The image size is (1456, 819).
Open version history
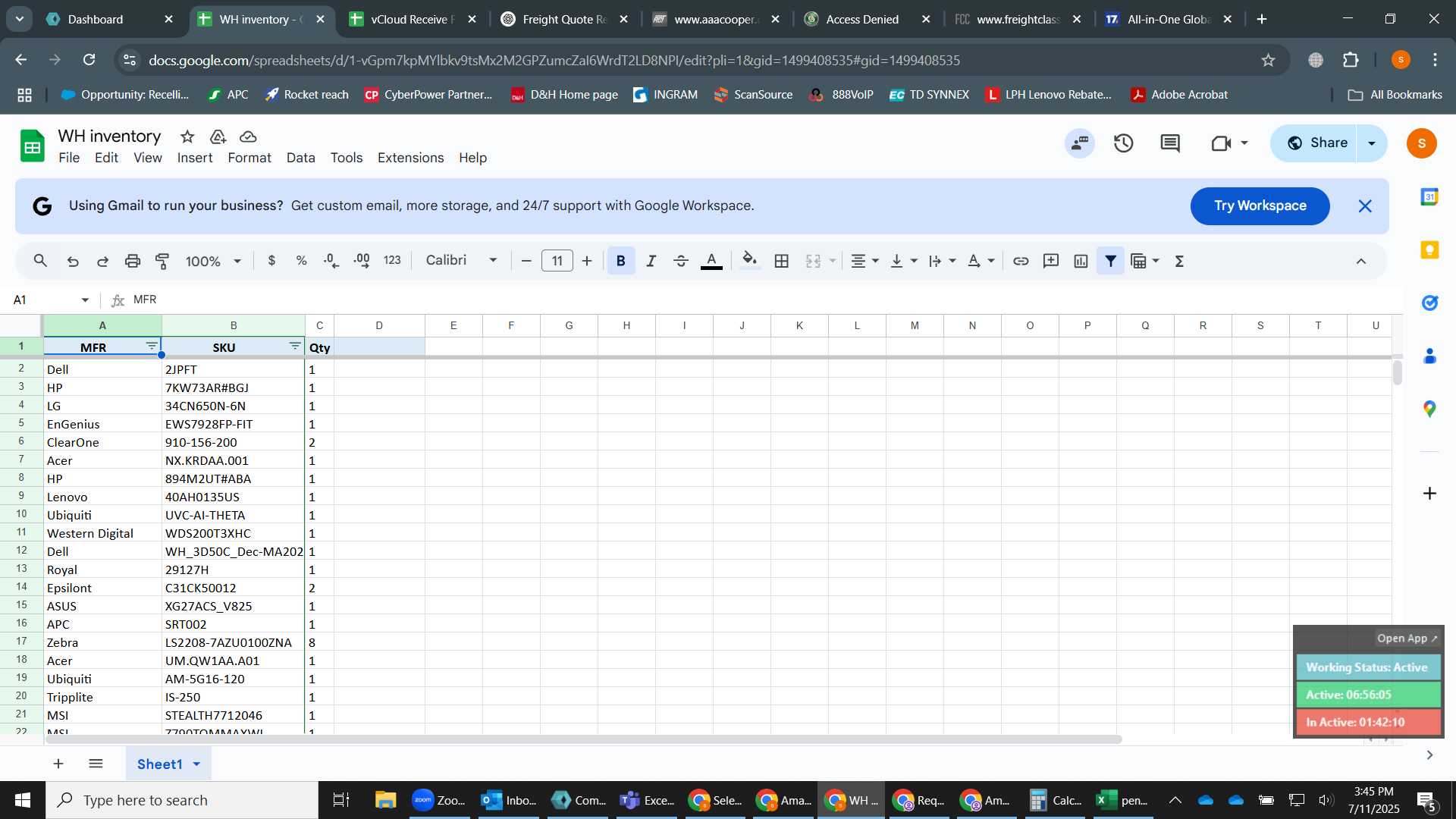click(1123, 143)
